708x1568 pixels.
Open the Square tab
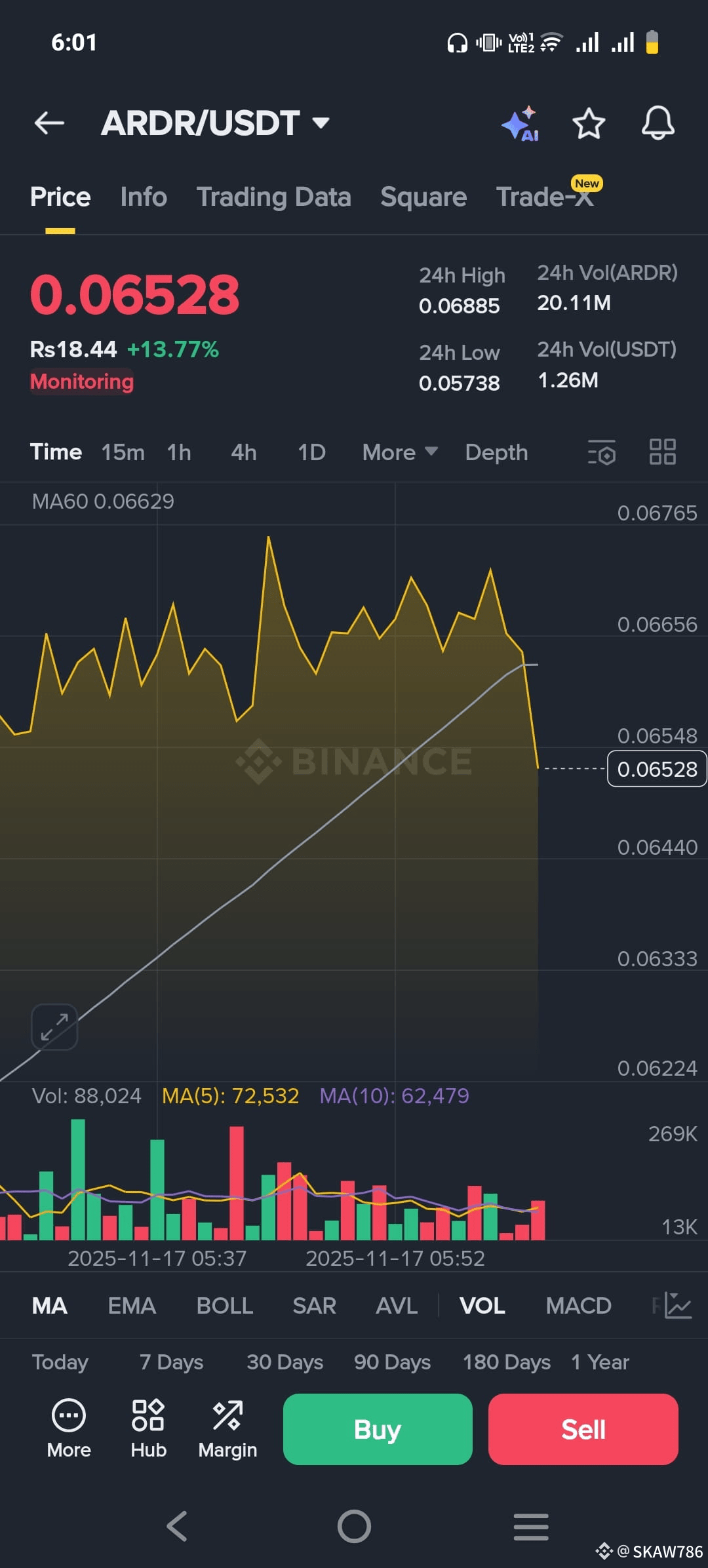tap(423, 197)
